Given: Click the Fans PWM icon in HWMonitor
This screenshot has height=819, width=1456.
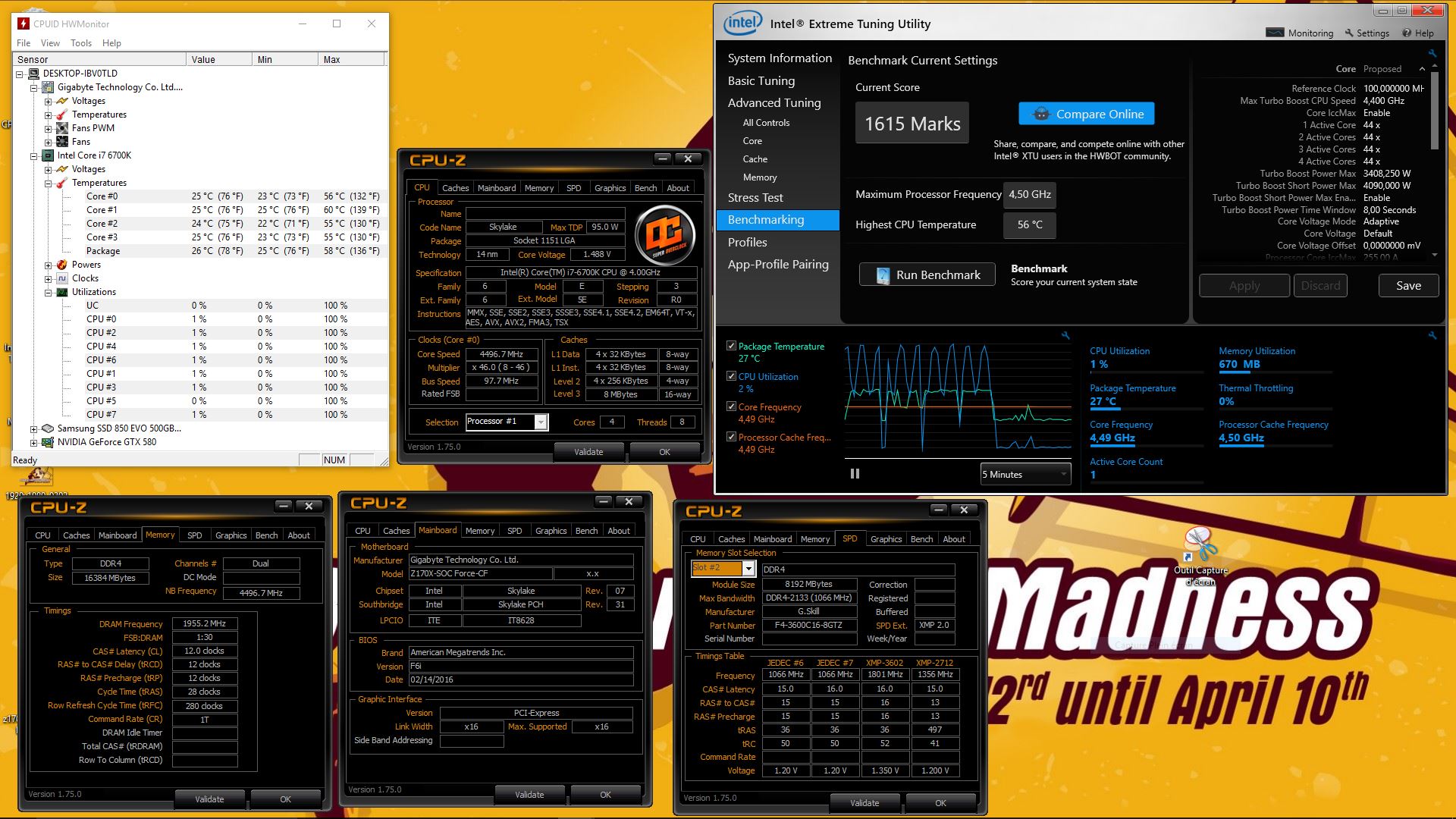Looking at the screenshot, I should tap(62, 128).
